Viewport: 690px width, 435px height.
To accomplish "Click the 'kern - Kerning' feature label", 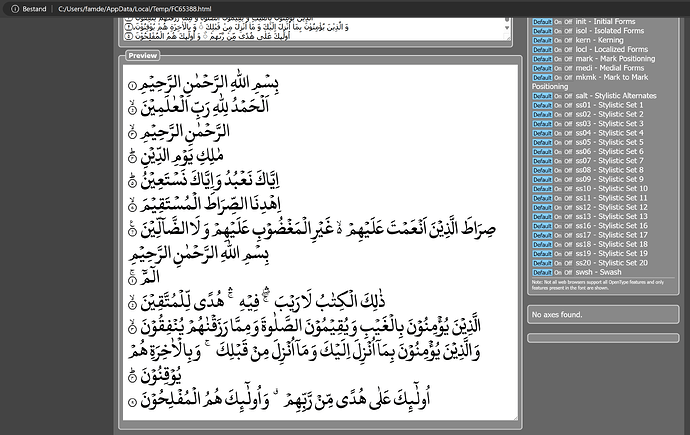I will [599, 40].
